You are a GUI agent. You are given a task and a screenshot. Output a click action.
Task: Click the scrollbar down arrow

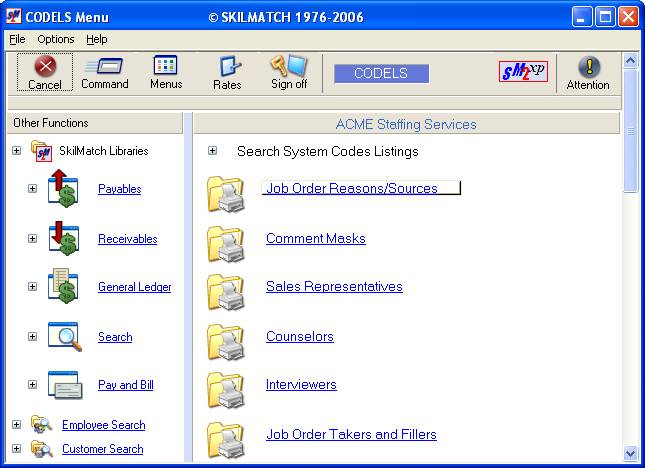pyautogui.click(x=630, y=454)
